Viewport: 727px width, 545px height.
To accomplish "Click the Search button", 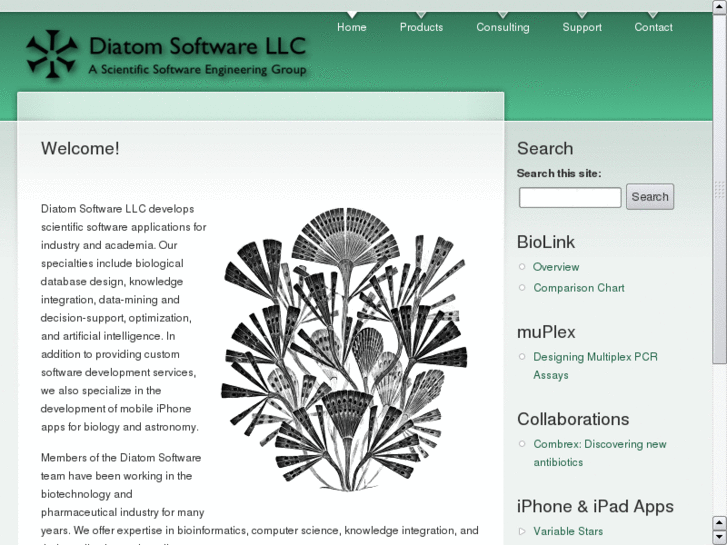I will (650, 197).
